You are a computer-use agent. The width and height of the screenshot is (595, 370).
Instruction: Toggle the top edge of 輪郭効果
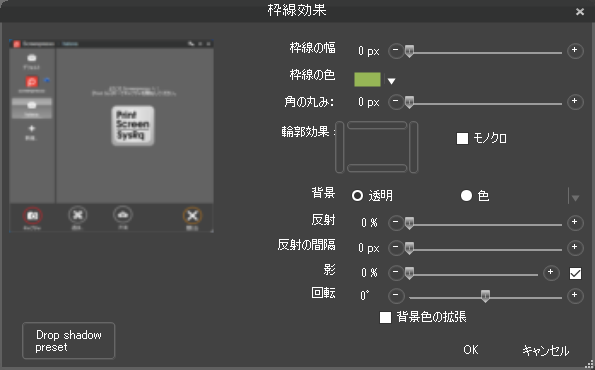tap(377, 125)
